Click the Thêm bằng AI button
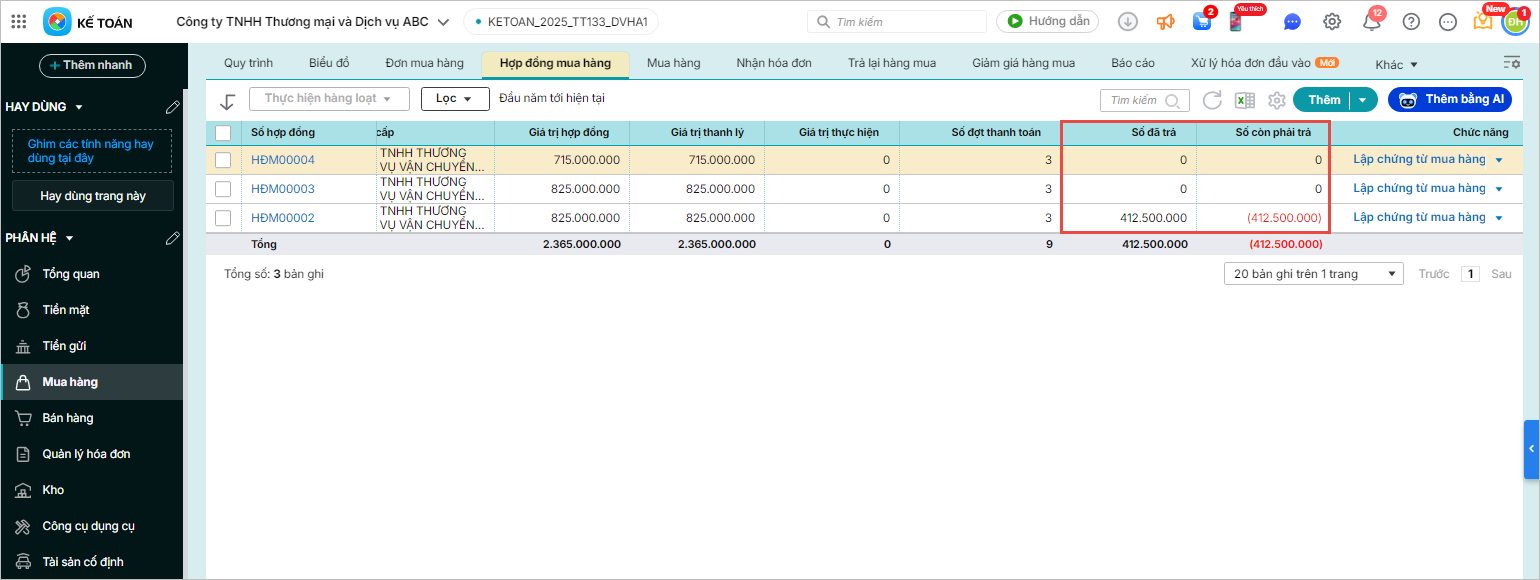 1450,100
